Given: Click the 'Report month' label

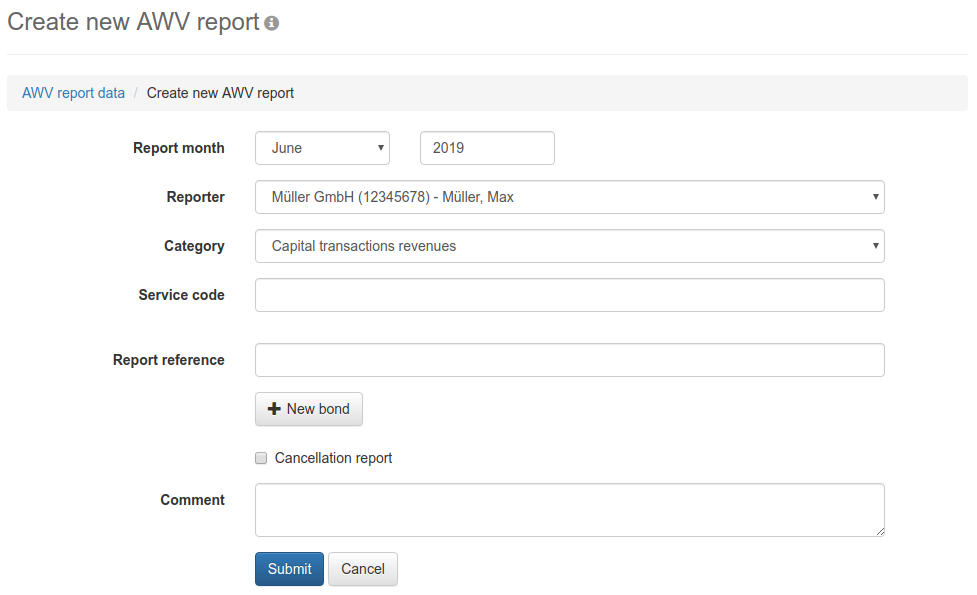Looking at the screenshot, I should [179, 148].
